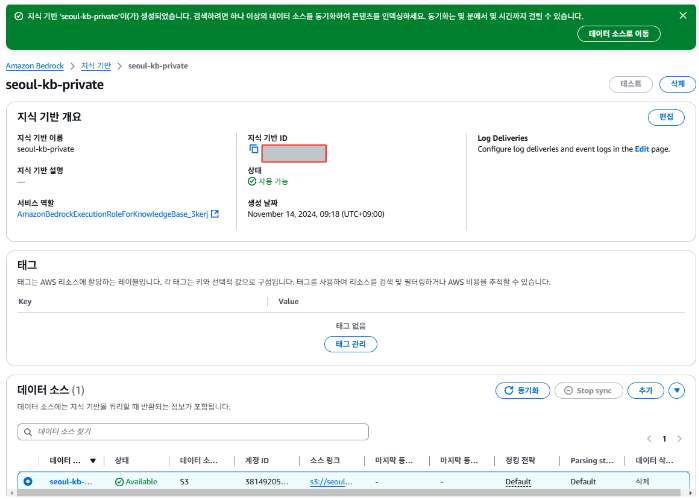
Task: Click the external link icon beside service role
Action: tap(215, 214)
